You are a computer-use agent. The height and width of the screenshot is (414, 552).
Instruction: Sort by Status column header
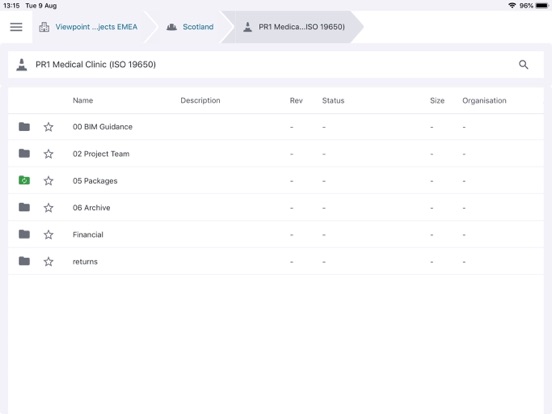coord(333,100)
